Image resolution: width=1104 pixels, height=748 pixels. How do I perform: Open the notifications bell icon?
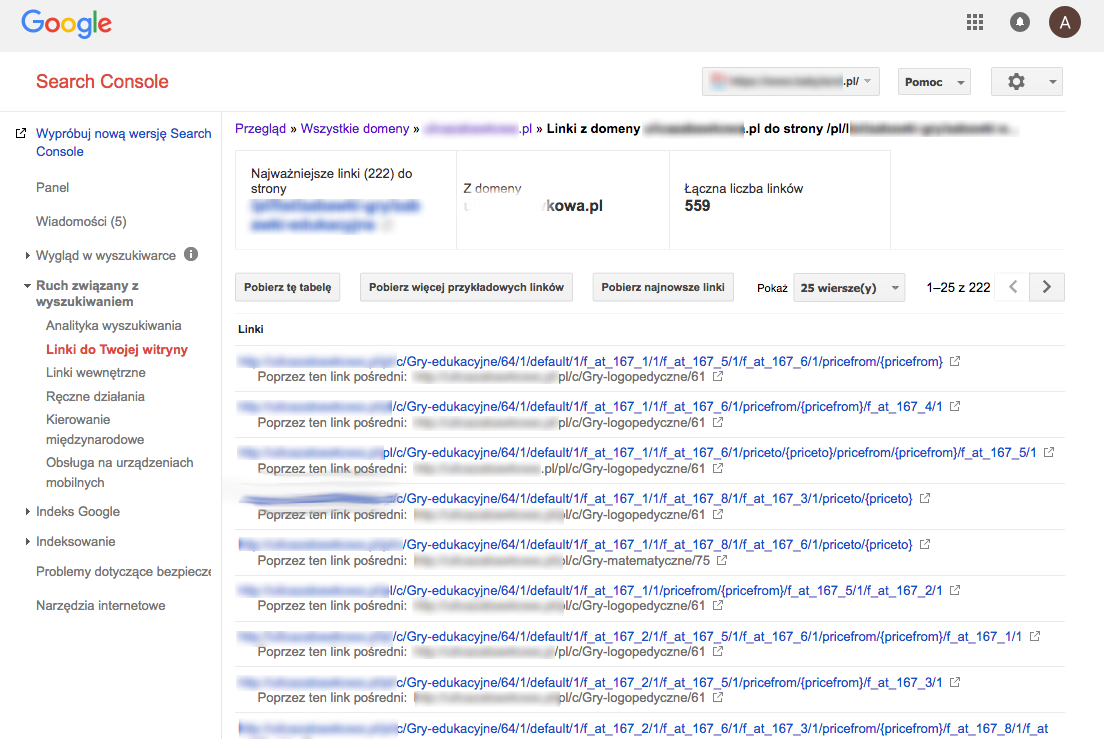click(1020, 23)
